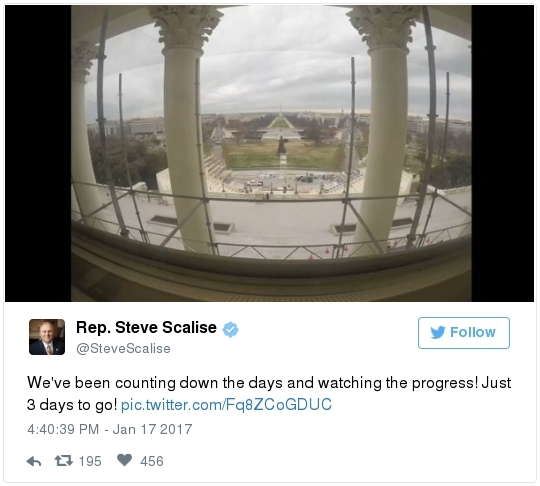
Task: Click the @SteveScalise handle
Action: point(123,349)
